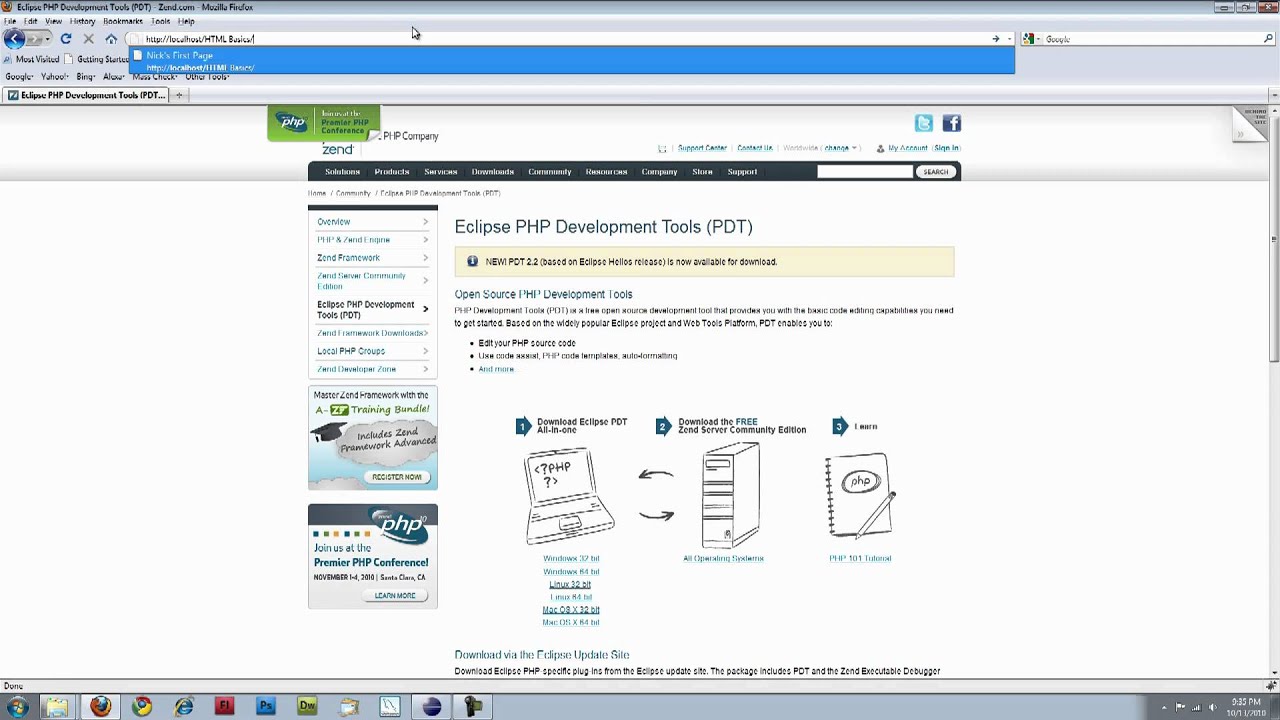Download the Linux 32 bit PDT
1280x720 pixels.
point(570,584)
